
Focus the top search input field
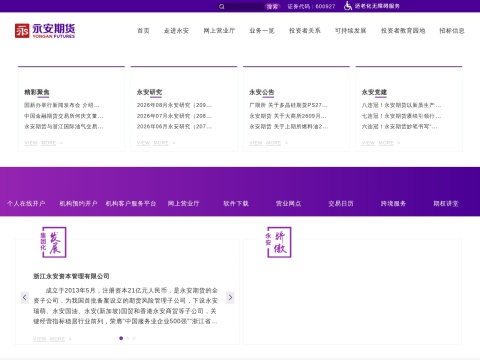pyautogui.click(x=245, y=6)
